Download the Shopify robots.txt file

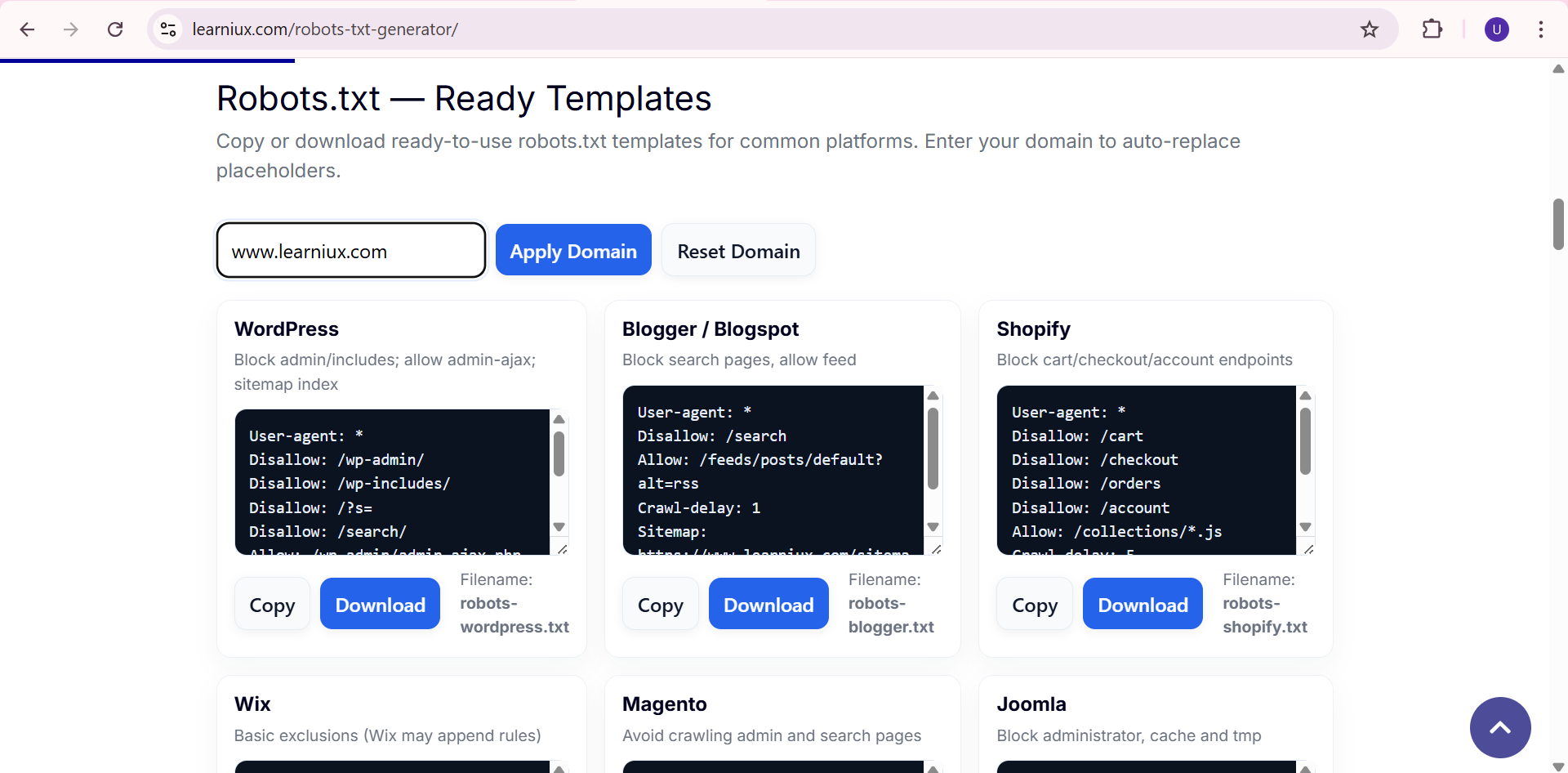(1142, 605)
